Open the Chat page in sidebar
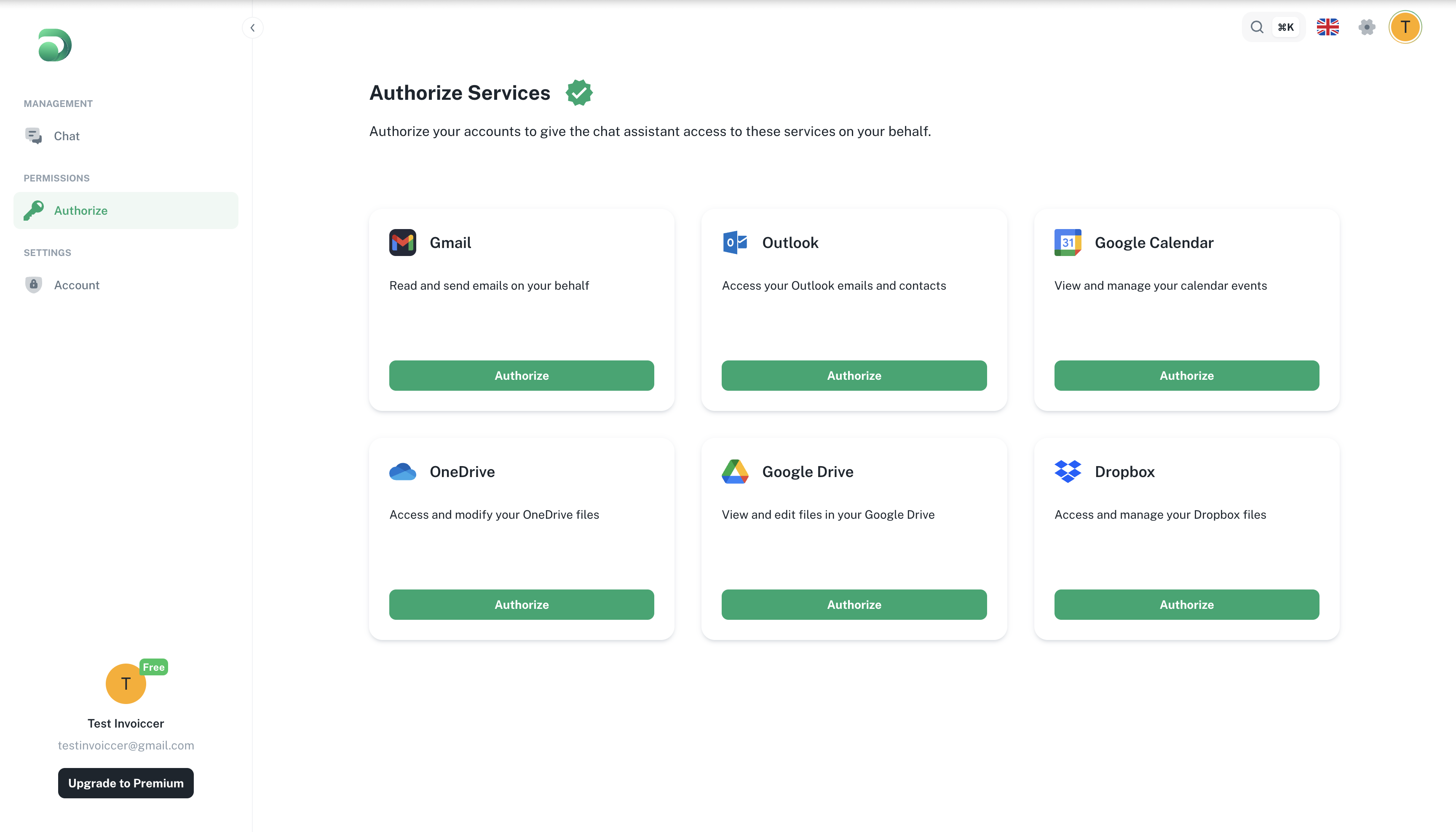Image resolution: width=1456 pixels, height=832 pixels. 126,136
